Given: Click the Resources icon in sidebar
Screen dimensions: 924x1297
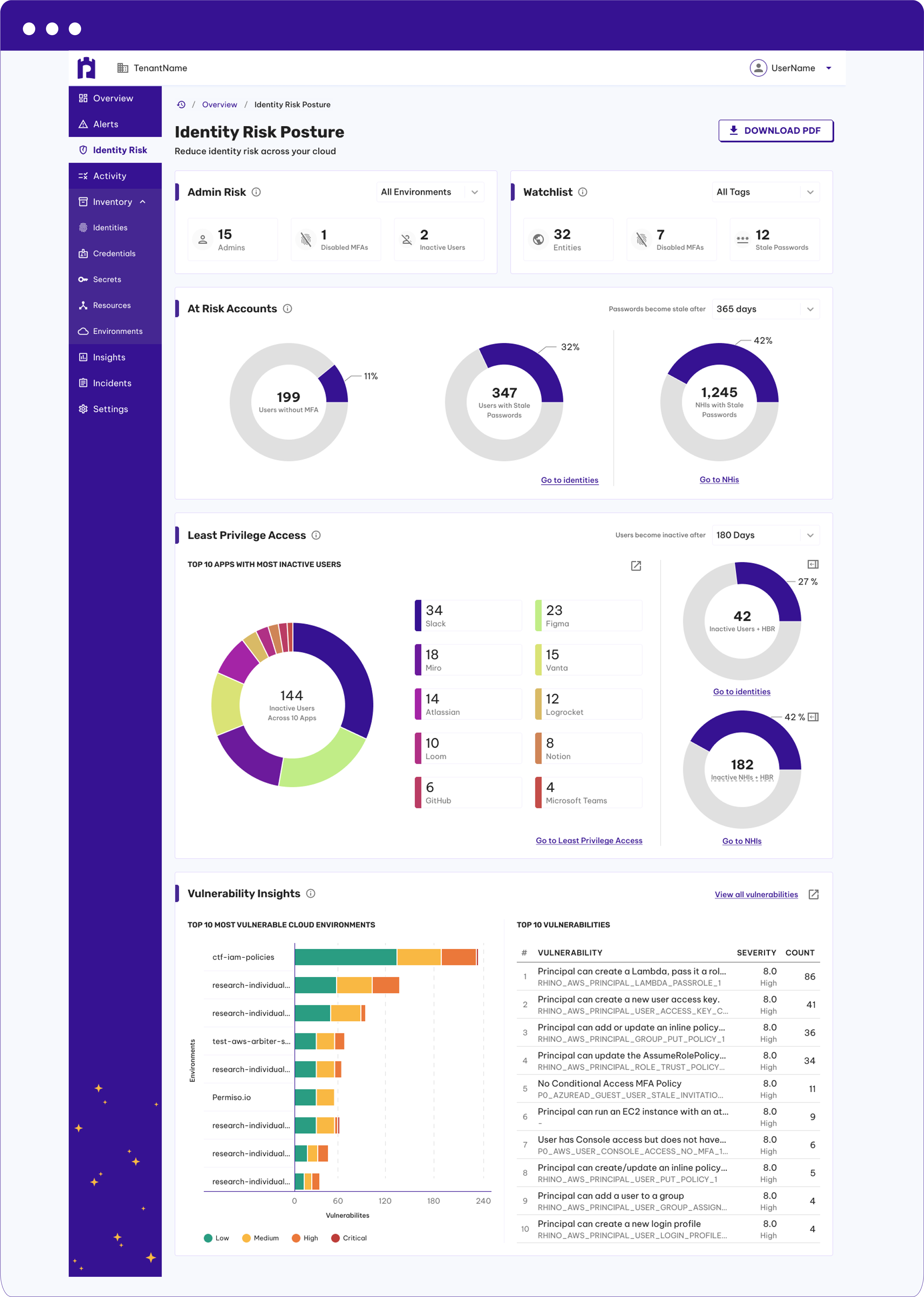Looking at the screenshot, I should 83,305.
